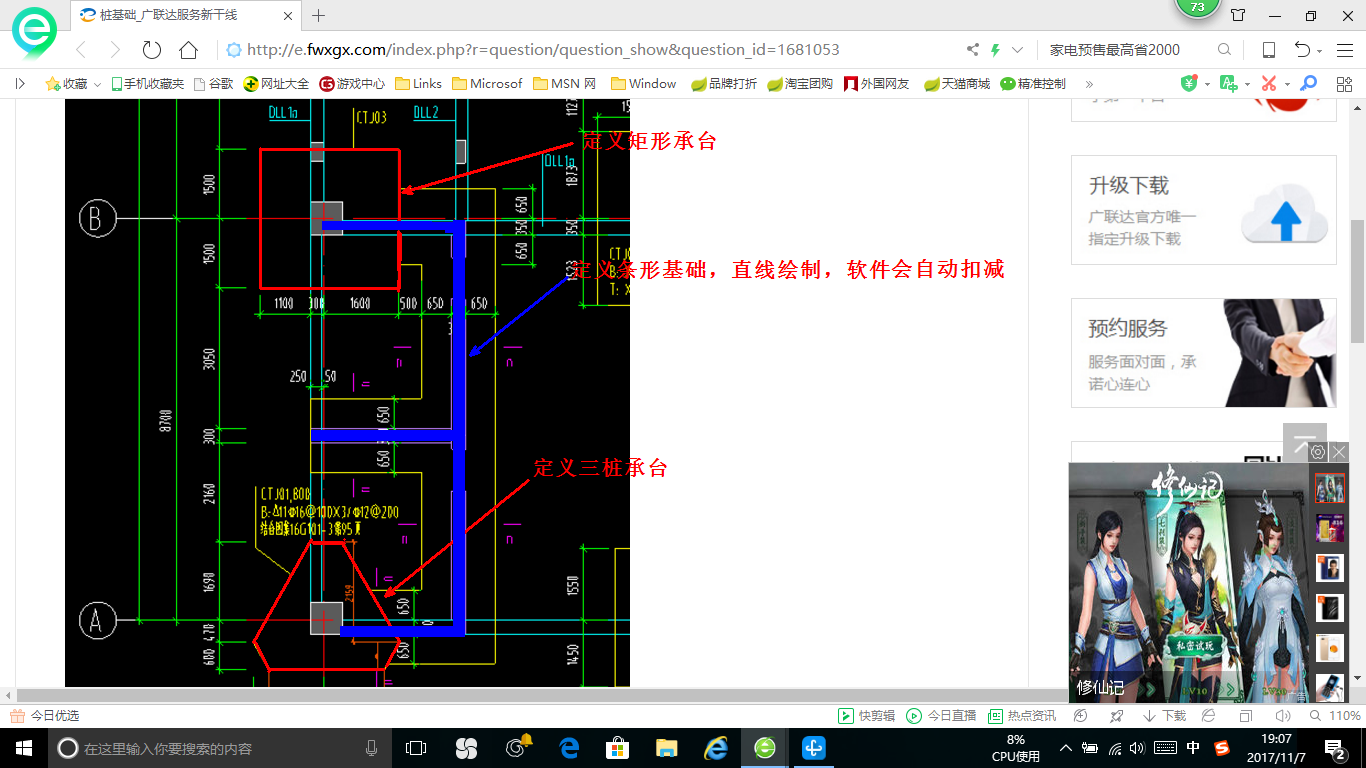Click the browser back arrow
This screenshot has width=1366, height=768.
pos(82,49)
